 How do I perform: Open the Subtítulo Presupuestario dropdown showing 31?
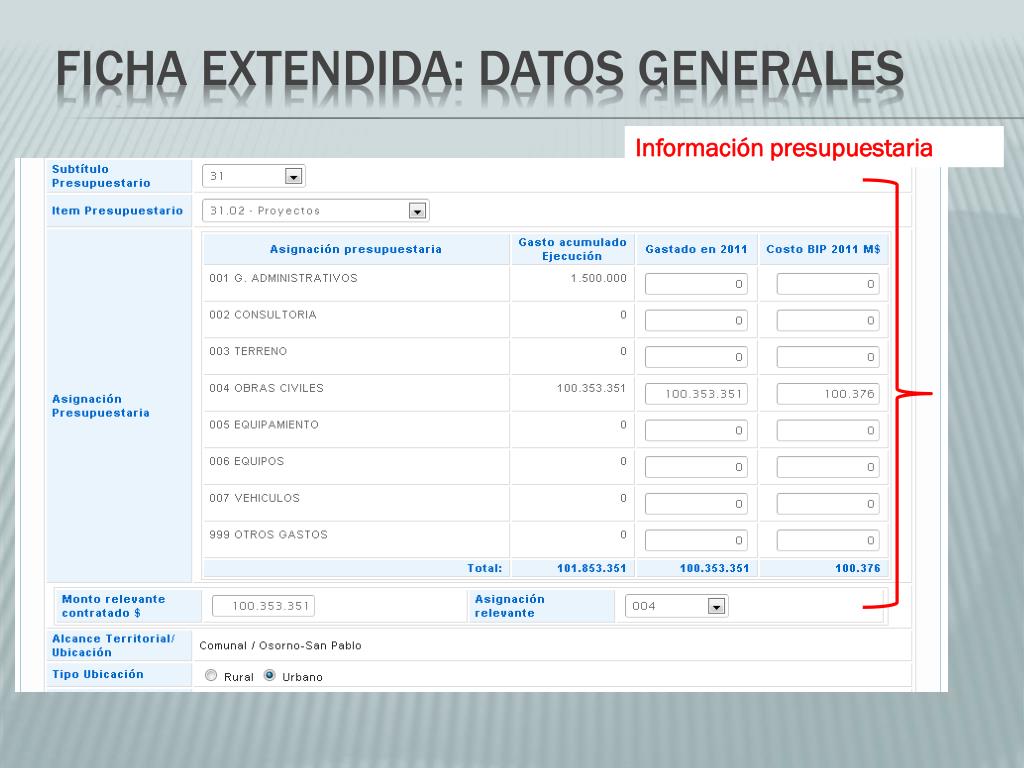tap(253, 176)
